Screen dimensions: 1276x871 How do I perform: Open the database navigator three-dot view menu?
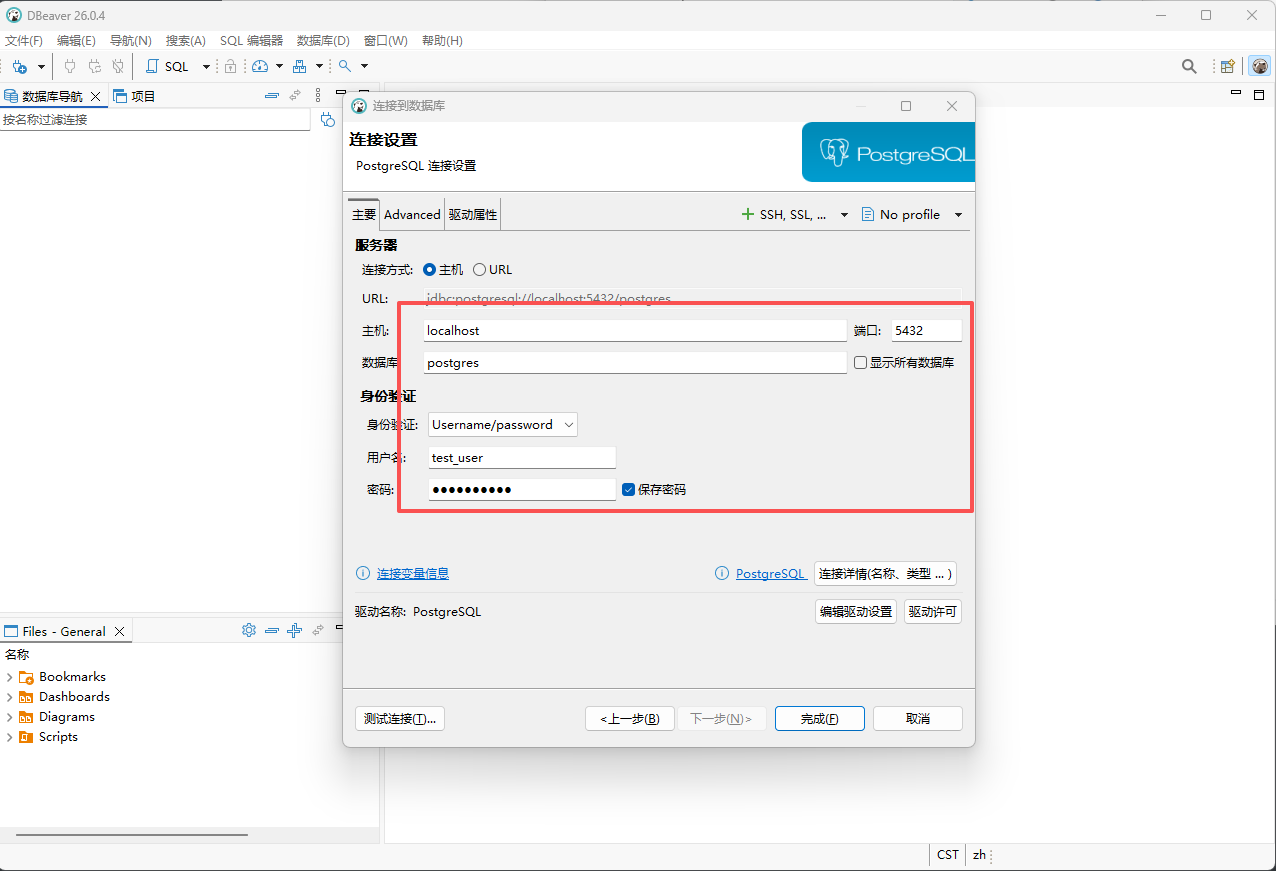318,96
